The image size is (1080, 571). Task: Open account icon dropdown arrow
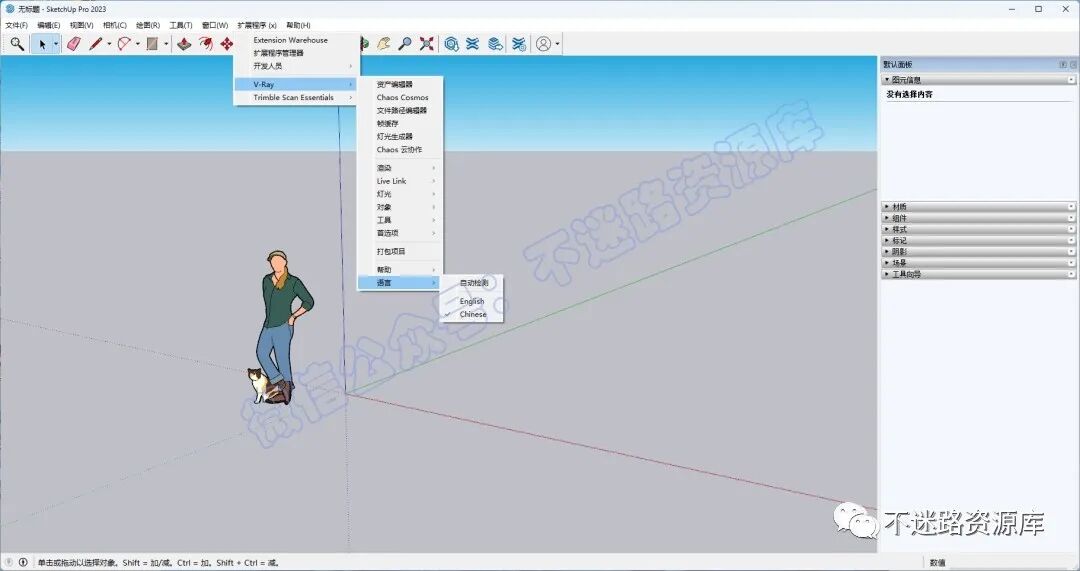point(557,44)
